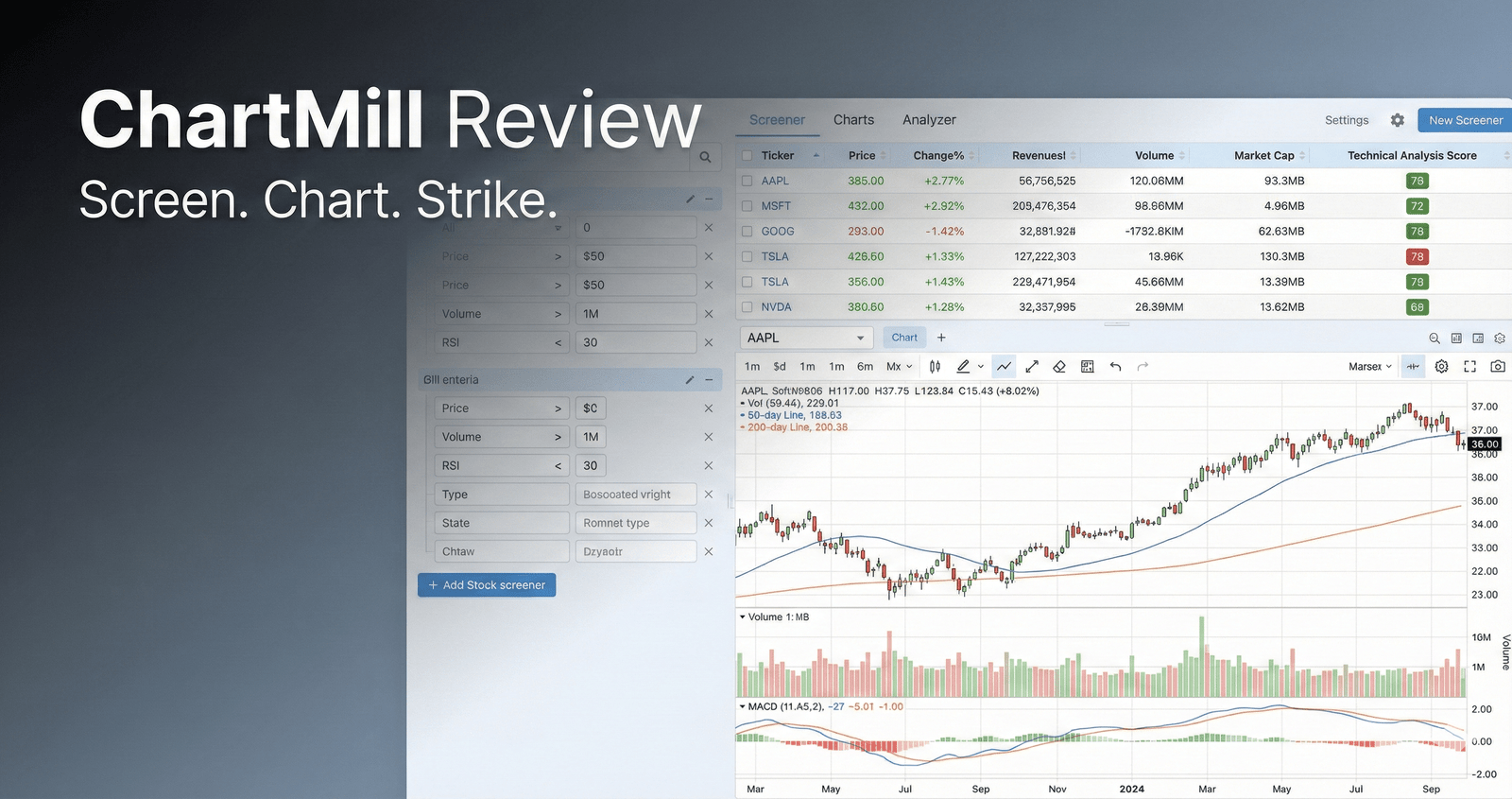This screenshot has width=1512, height=799.
Task: Open the gear icon next to Settings
Action: 1398,120
